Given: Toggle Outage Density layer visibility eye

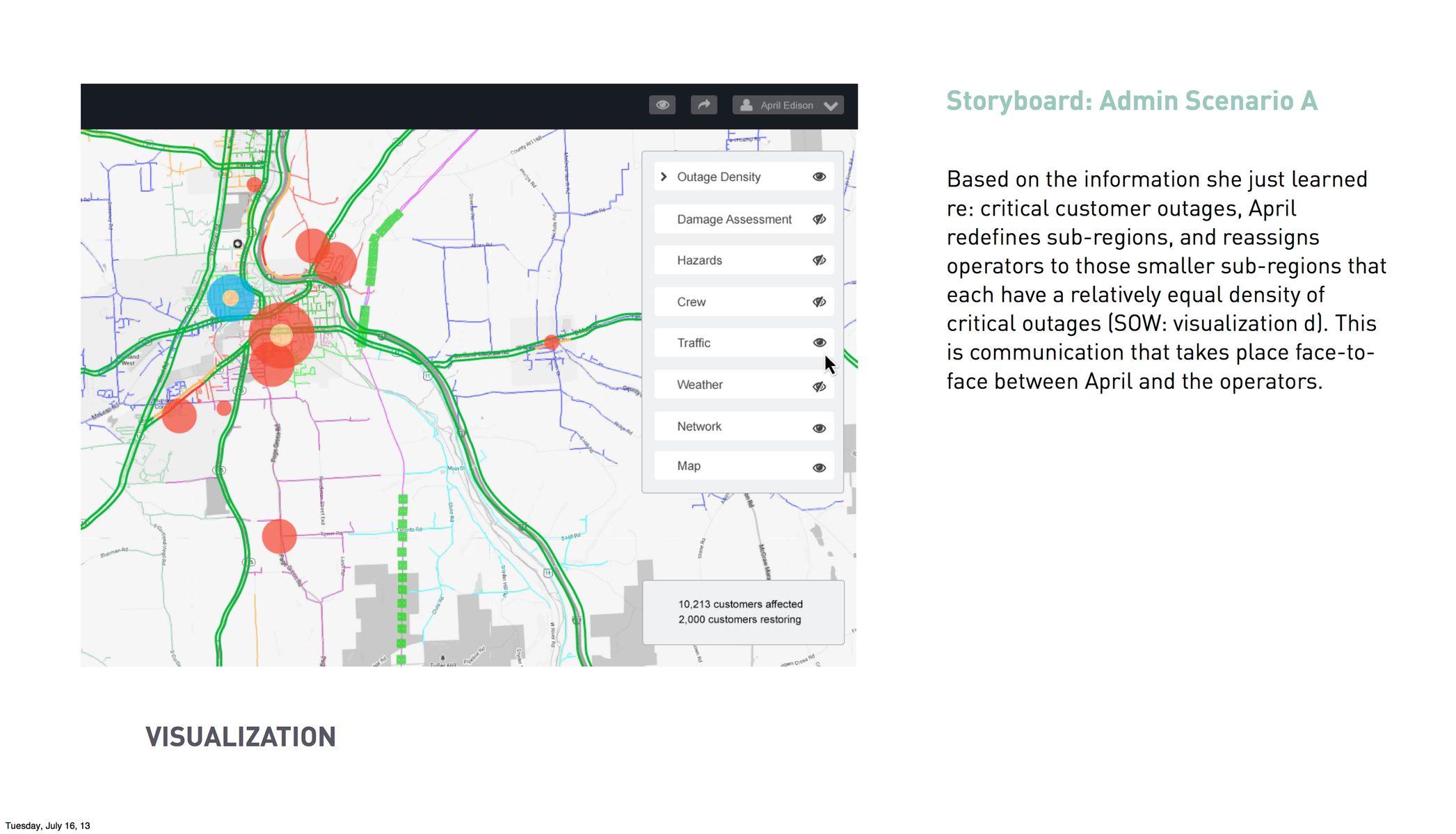Looking at the screenshot, I should [x=819, y=177].
